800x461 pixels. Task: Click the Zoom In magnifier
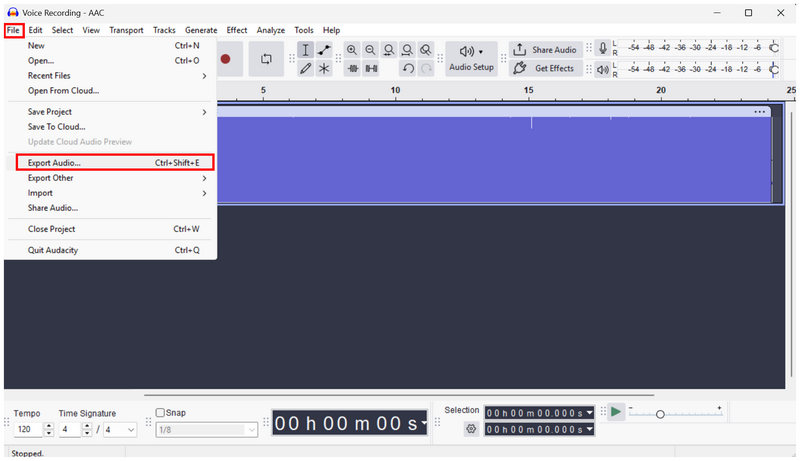352,50
